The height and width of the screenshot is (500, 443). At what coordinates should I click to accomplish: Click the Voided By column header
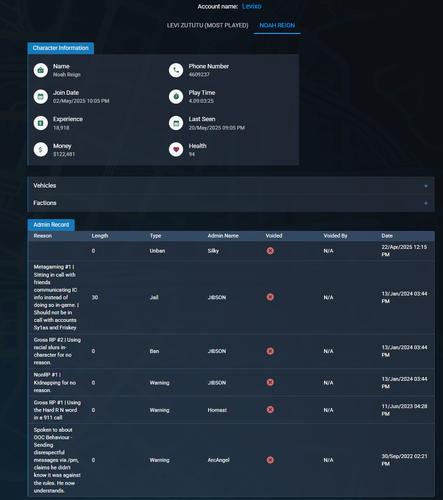pyautogui.click(x=335, y=236)
